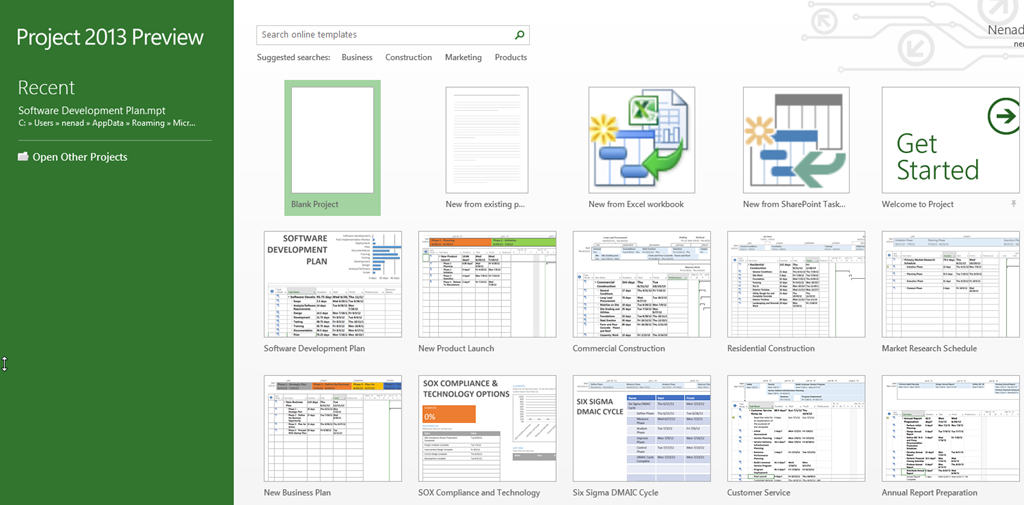Select the Commercial Construction template
This screenshot has height=505, width=1024.
641,284
